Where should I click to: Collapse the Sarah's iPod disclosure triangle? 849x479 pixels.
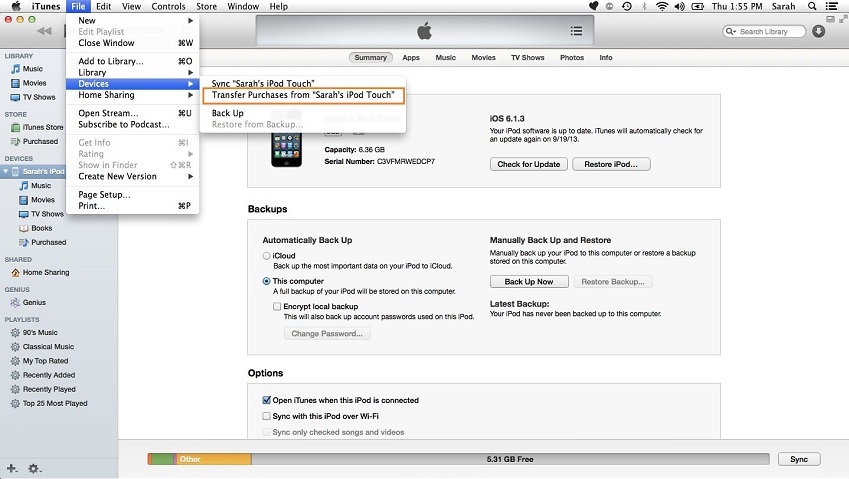(x=8, y=171)
